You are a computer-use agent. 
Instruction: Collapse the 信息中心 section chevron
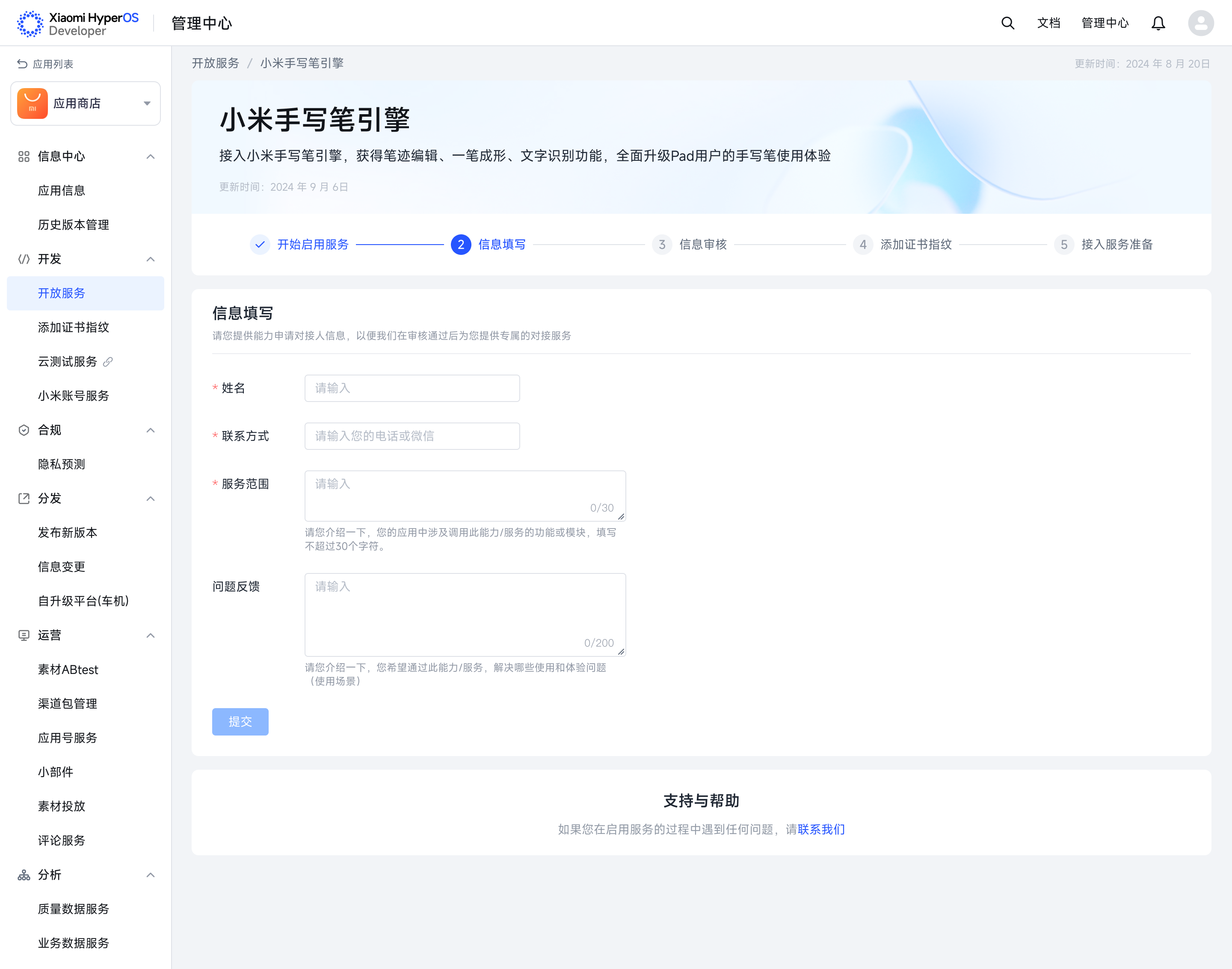151,157
